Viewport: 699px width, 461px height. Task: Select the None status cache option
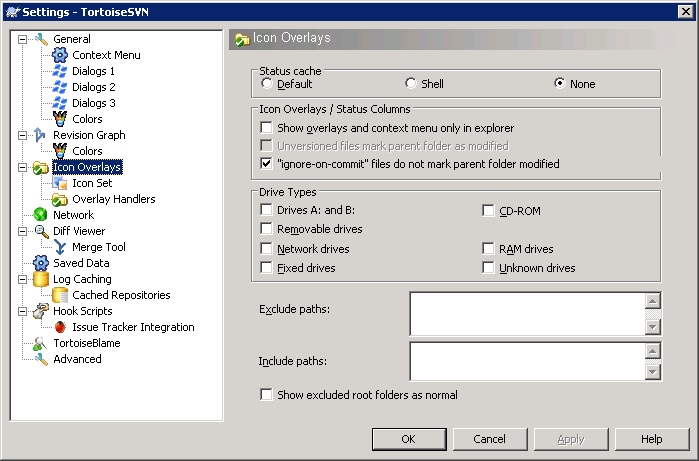pos(559,83)
